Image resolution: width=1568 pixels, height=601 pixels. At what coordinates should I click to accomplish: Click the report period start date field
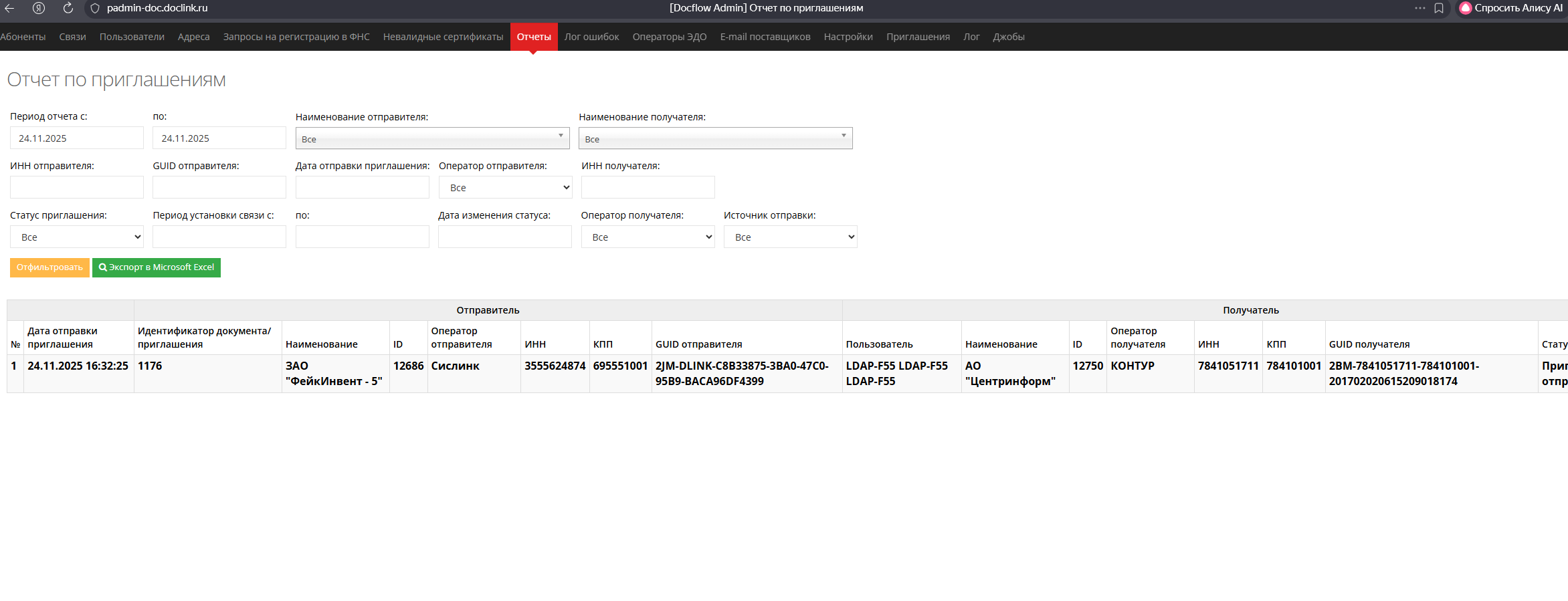(77, 138)
